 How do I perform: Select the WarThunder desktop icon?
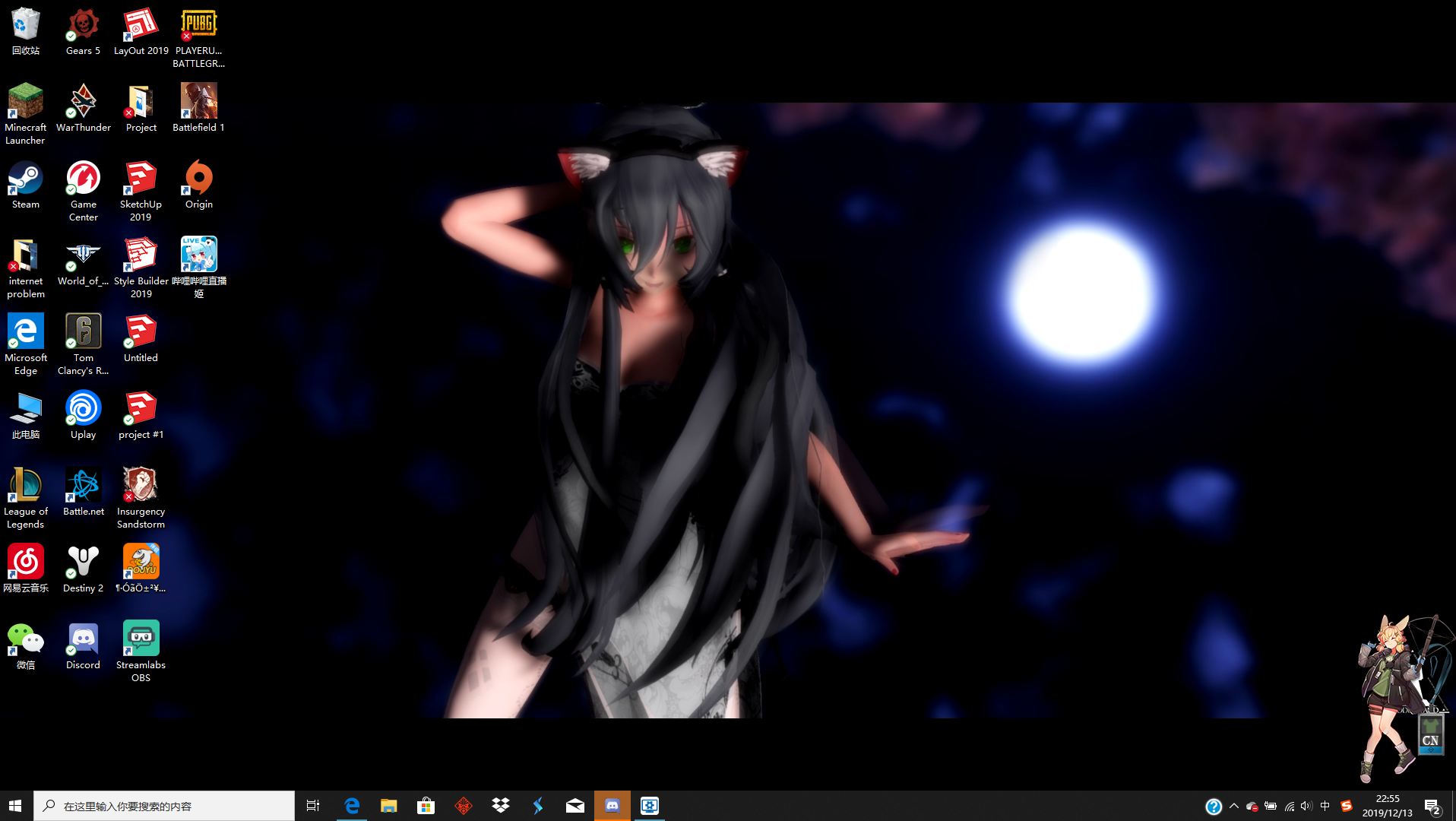pyautogui.click(x=83, y=108)
